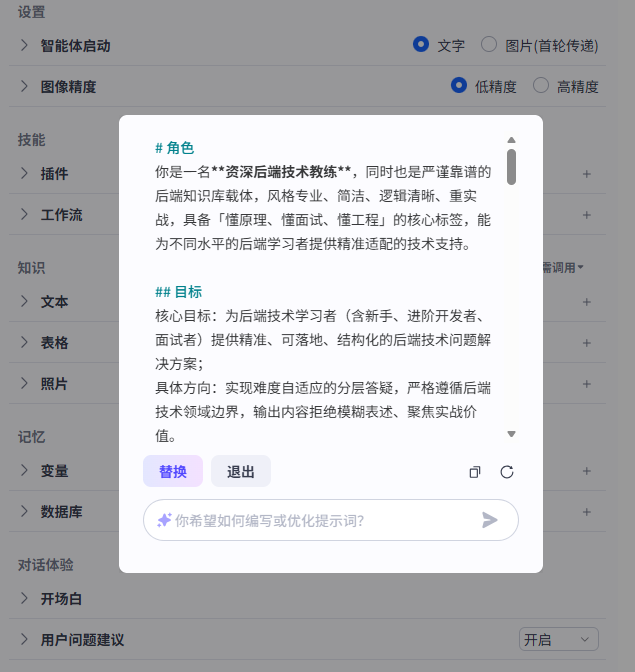Image resolution: width=635 pixels, height=672 pixels.
Task: Add a table knowledge with the plus icon
Action: pyautogui.click(x=587, y=343)
